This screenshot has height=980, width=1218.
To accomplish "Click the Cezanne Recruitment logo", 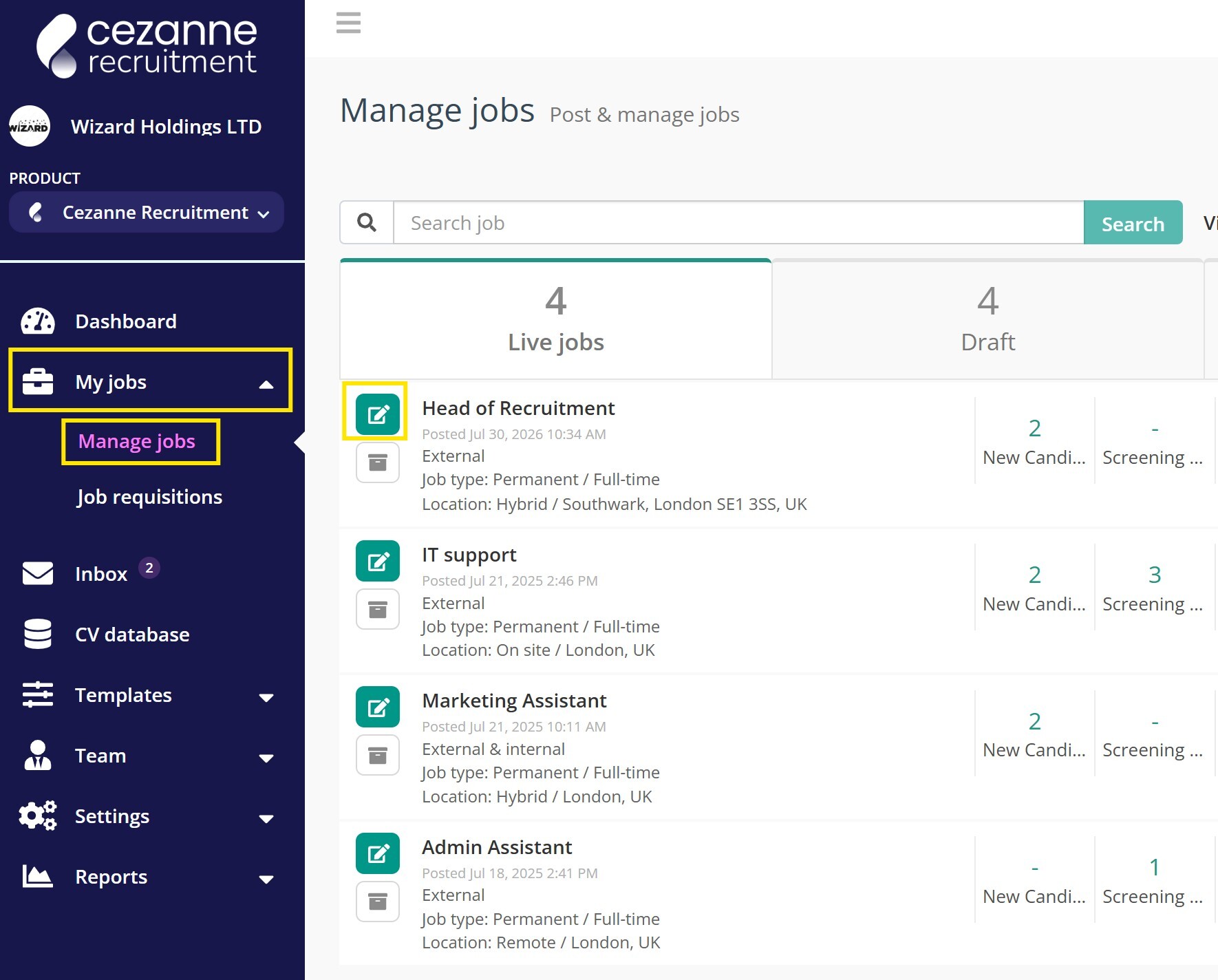I will (147, 45).
